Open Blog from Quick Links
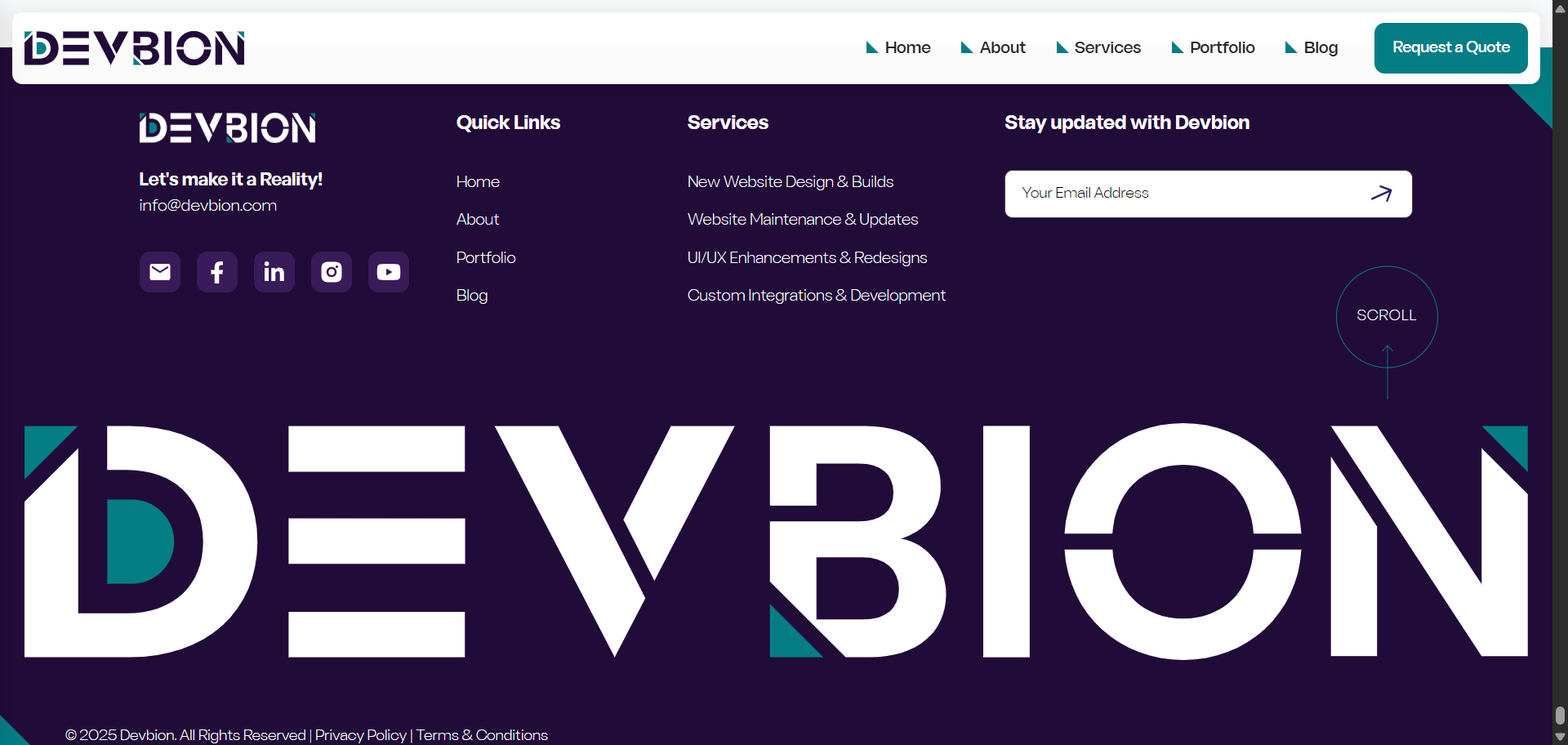1568x745 pixels. (x=471, y=295)
